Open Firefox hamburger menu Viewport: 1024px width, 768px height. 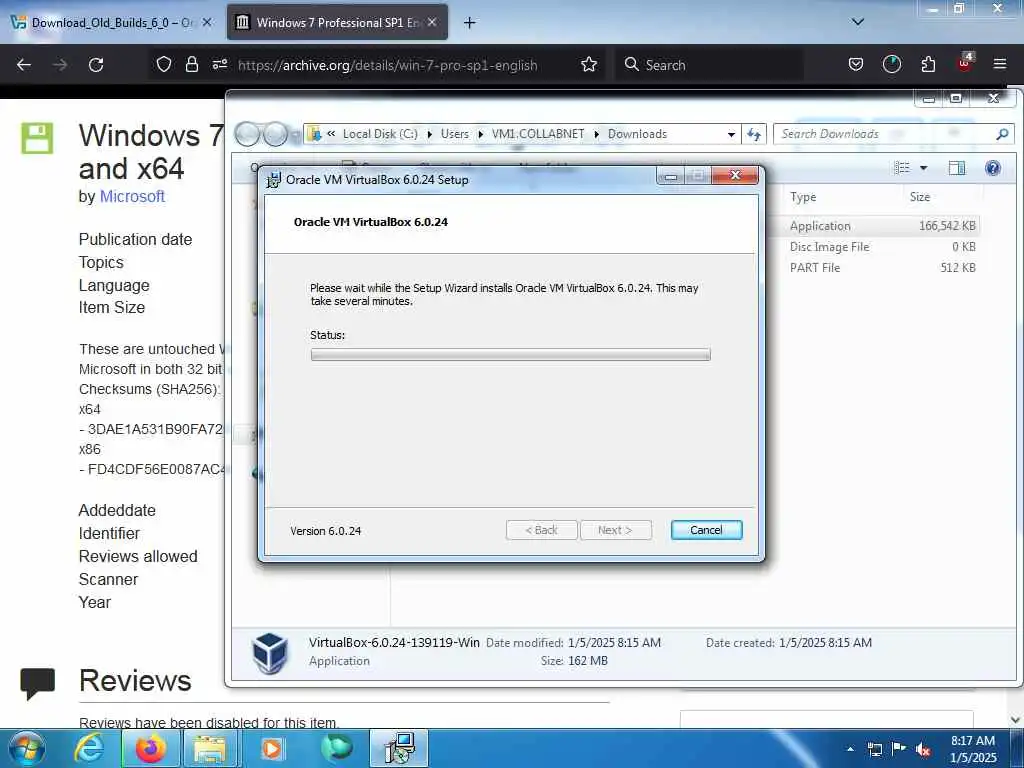pos(1000,64)
